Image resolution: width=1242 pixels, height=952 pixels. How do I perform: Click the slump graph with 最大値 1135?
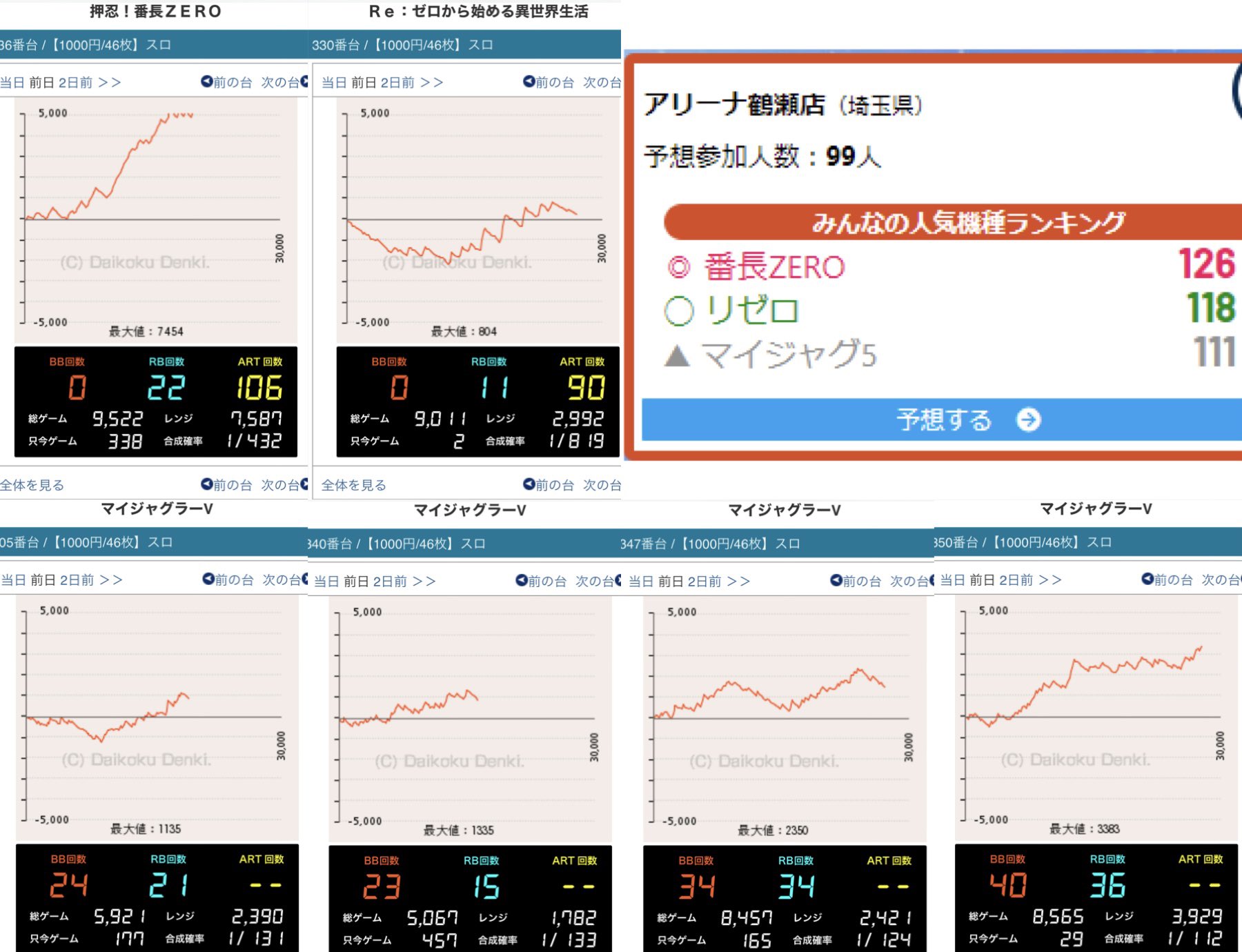[x=157, y=718]
